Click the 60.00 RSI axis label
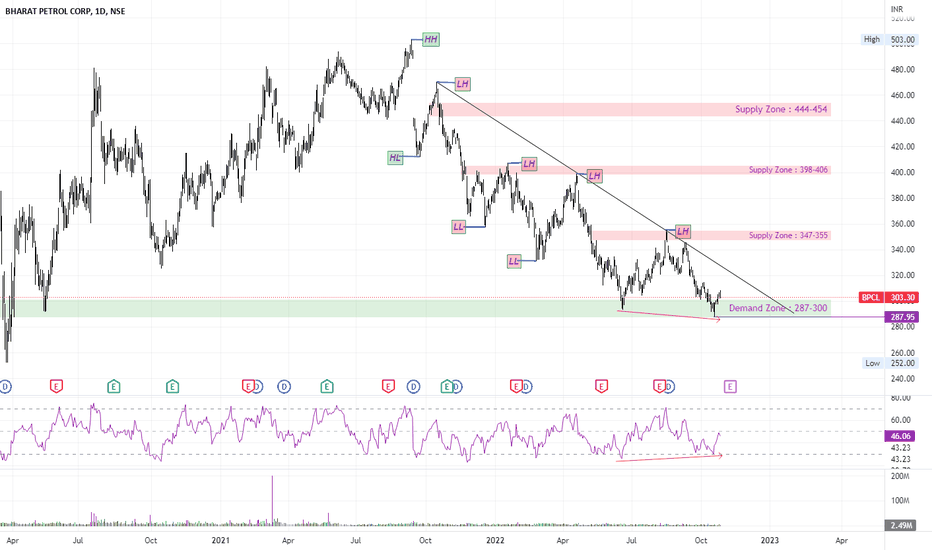The width and height of the screenshot is (932, 550). pos(902,420)
